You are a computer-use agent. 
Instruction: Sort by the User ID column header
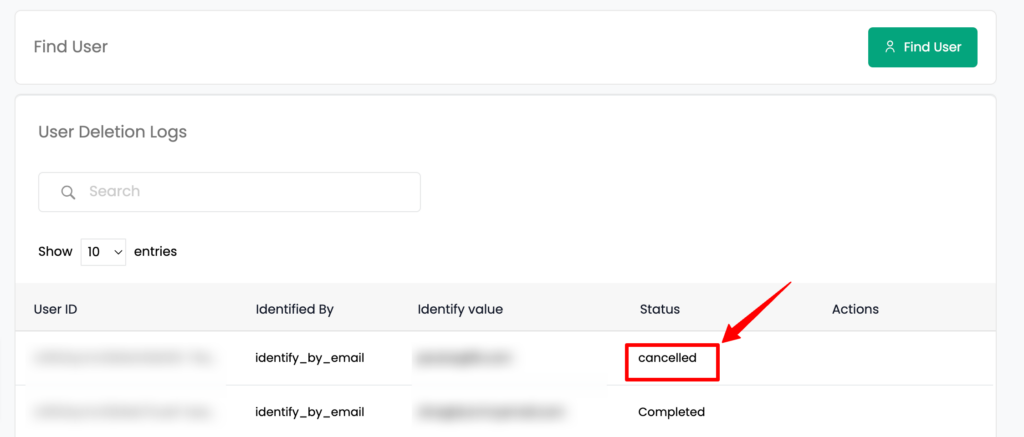pos(56,309)
